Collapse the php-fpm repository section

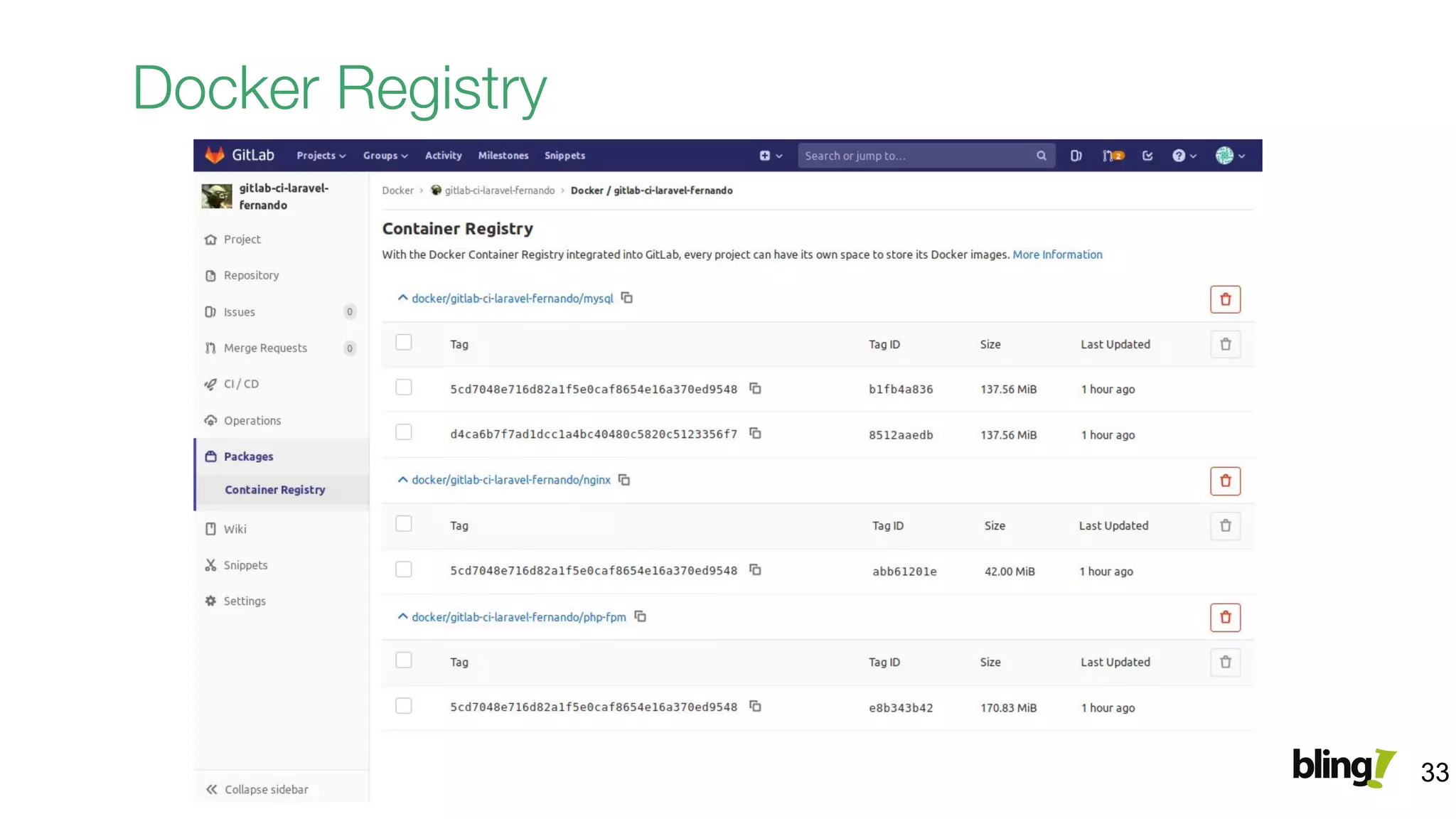pos(402,616)
